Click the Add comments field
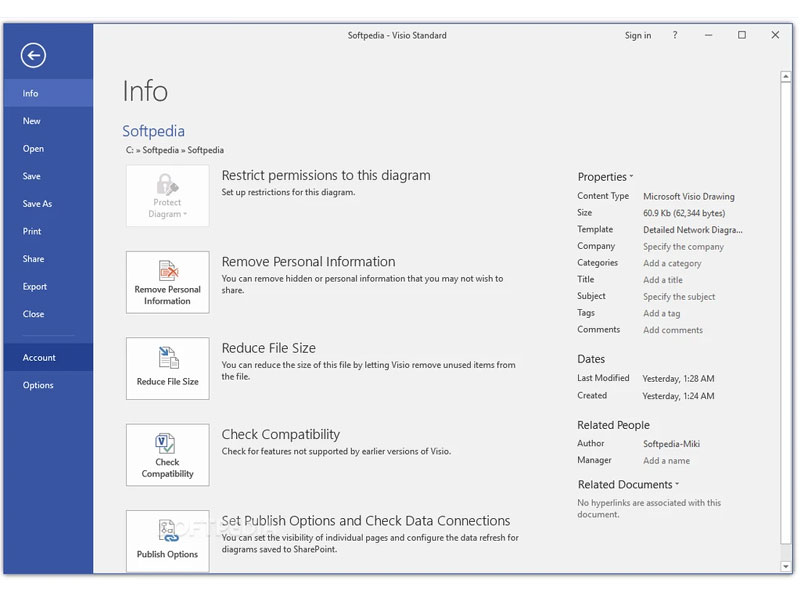This screenshot has width=800, height=600. [x=672, y=330]
